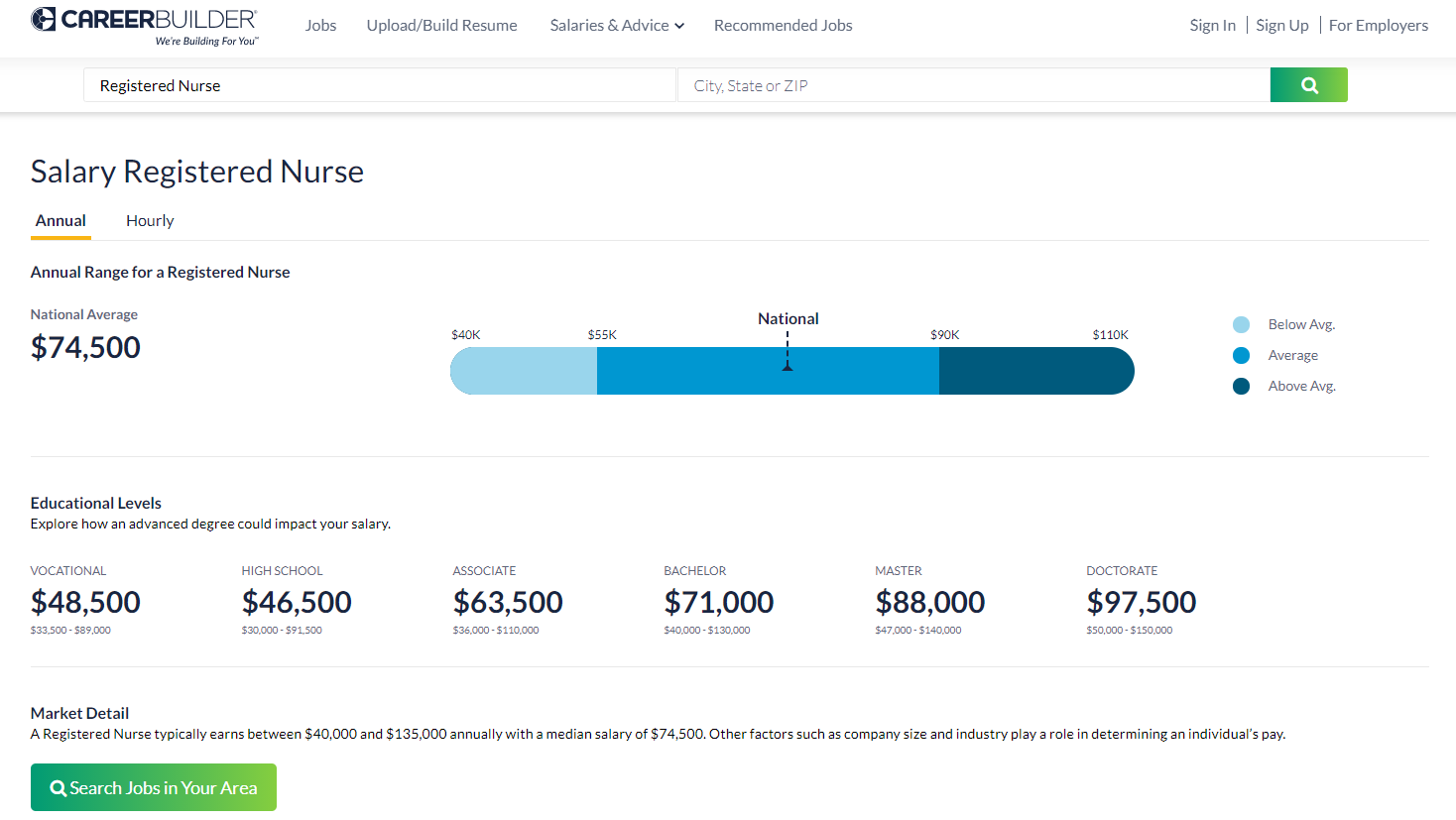Click the light blue below-average bar segment
This screenshot has height=820, width=1456.
click(524, 371)
